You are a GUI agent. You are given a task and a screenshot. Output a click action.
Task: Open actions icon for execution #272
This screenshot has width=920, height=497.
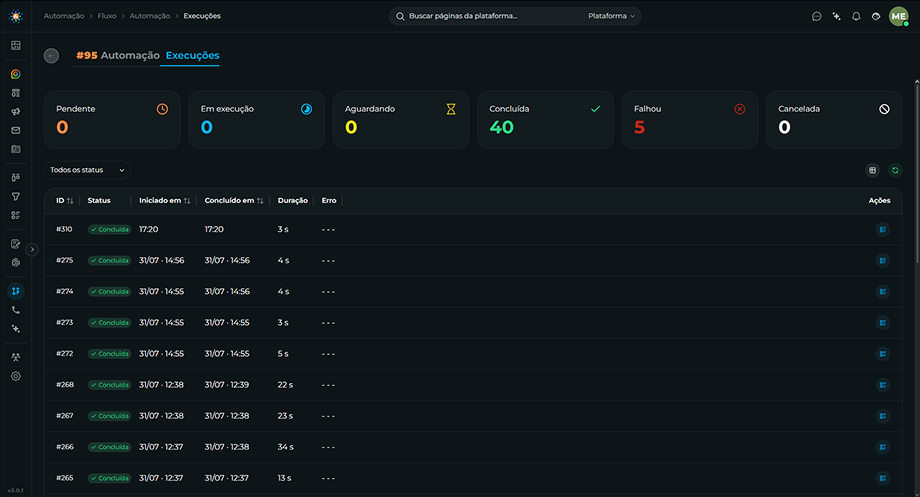tap(882, 354)
